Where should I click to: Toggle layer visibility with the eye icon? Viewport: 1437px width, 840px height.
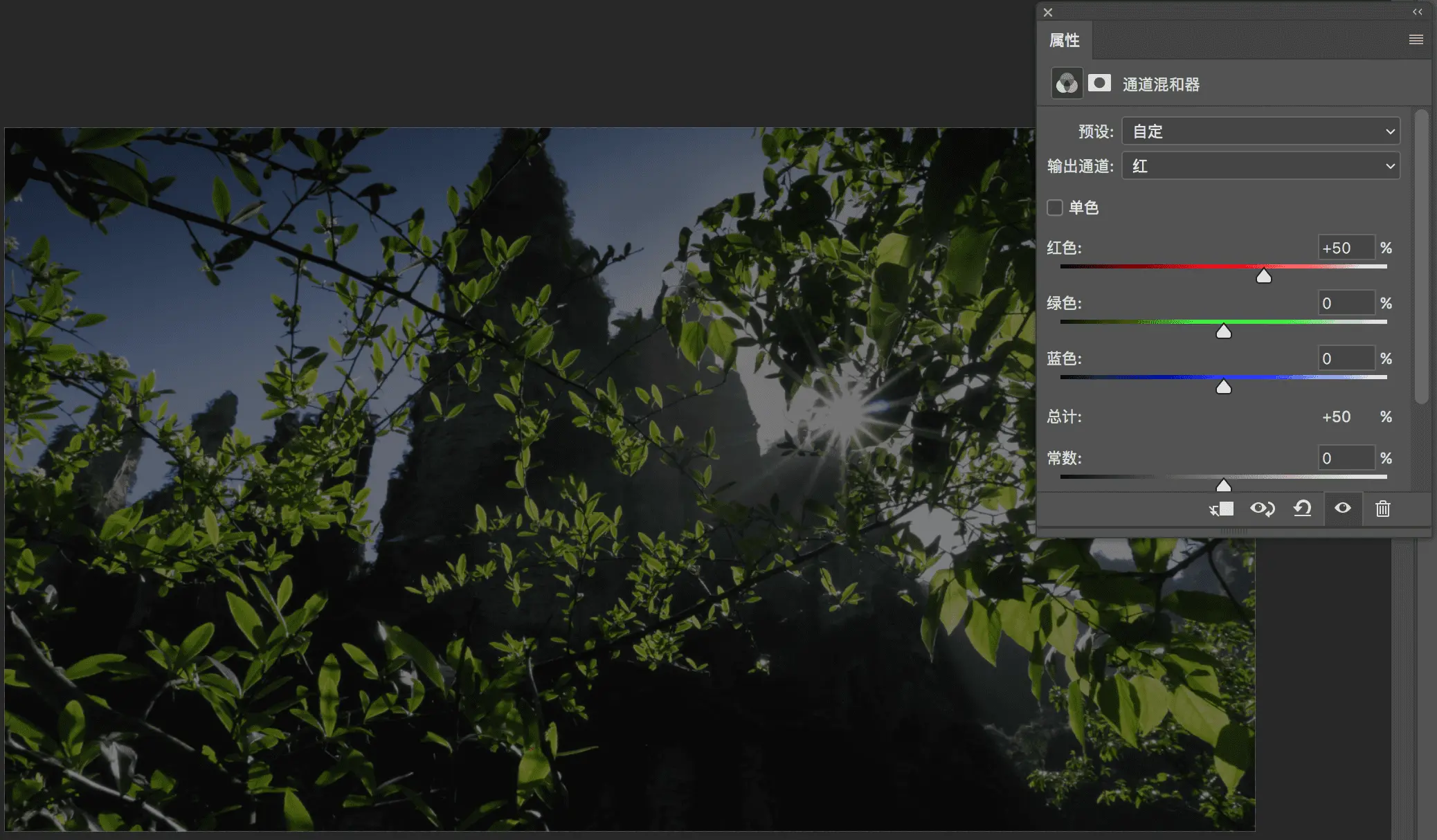point(1343,509)
